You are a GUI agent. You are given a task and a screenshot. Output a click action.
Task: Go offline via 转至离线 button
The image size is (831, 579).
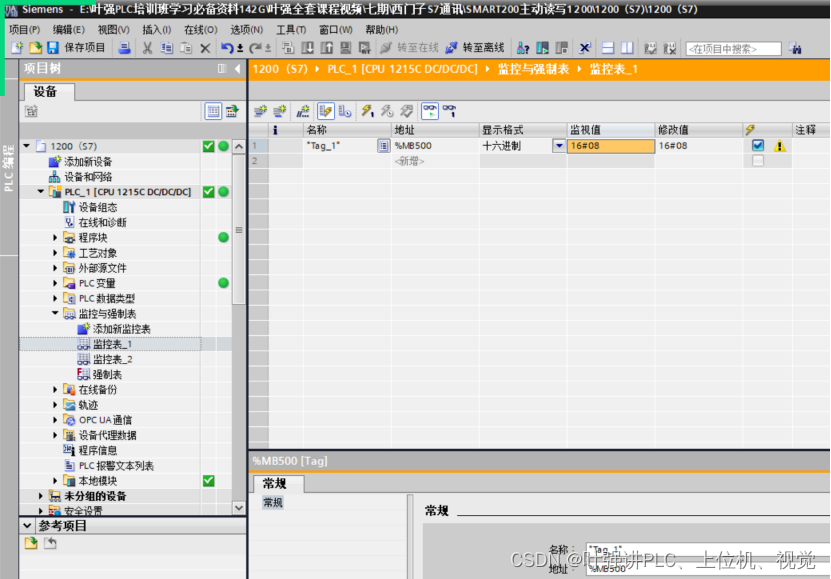point(475,48)
